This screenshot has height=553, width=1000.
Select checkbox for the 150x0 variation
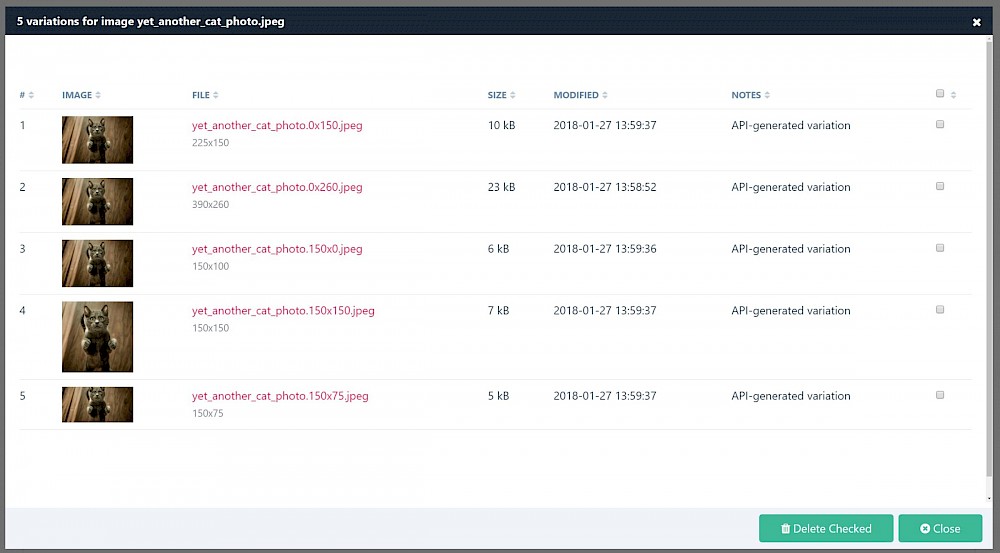click(x=940, y=248)
